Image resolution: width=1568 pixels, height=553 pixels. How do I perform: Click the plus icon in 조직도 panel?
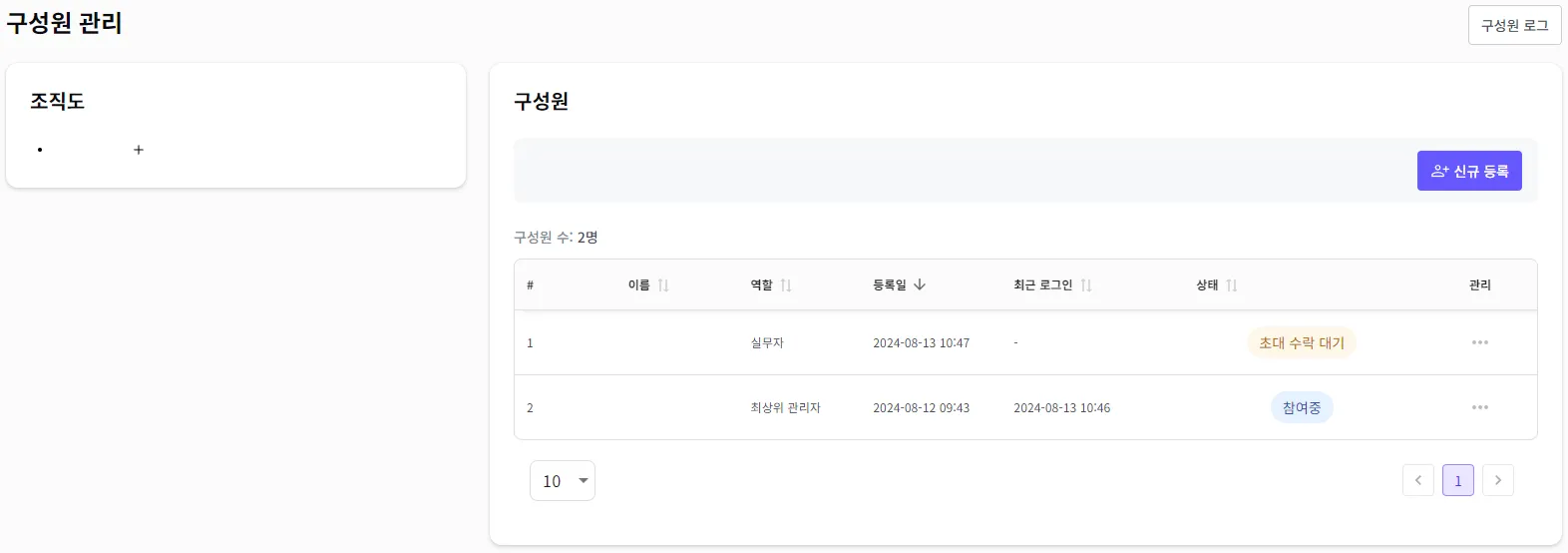(139, 150)
